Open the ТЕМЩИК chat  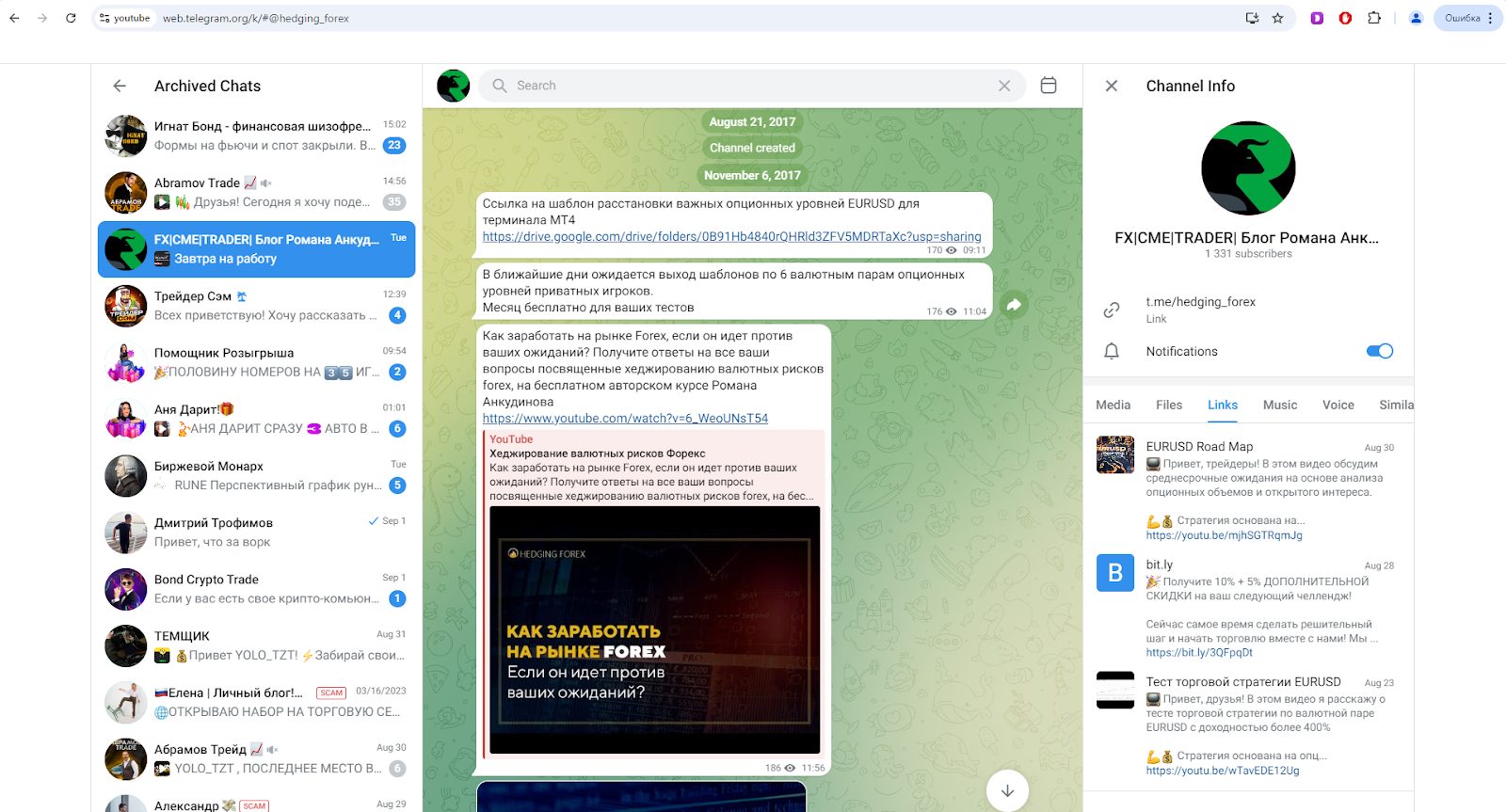[x=256, y=645]
